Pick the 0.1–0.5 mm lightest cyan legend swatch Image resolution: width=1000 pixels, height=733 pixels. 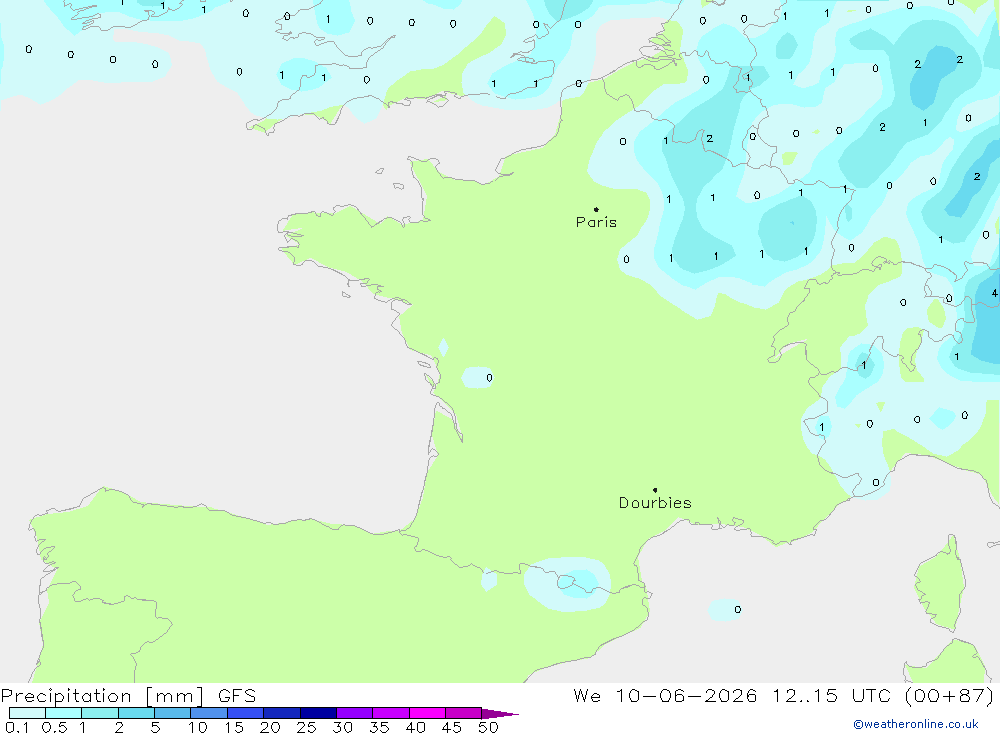tap(27, 713)
